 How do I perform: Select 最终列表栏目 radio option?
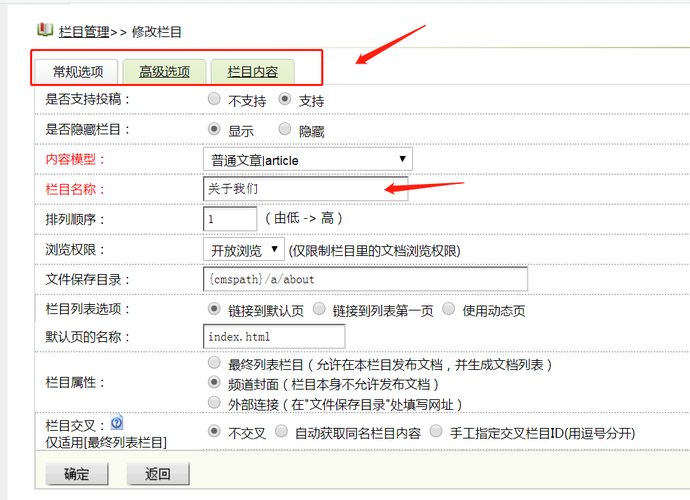[x=214, y=363]
